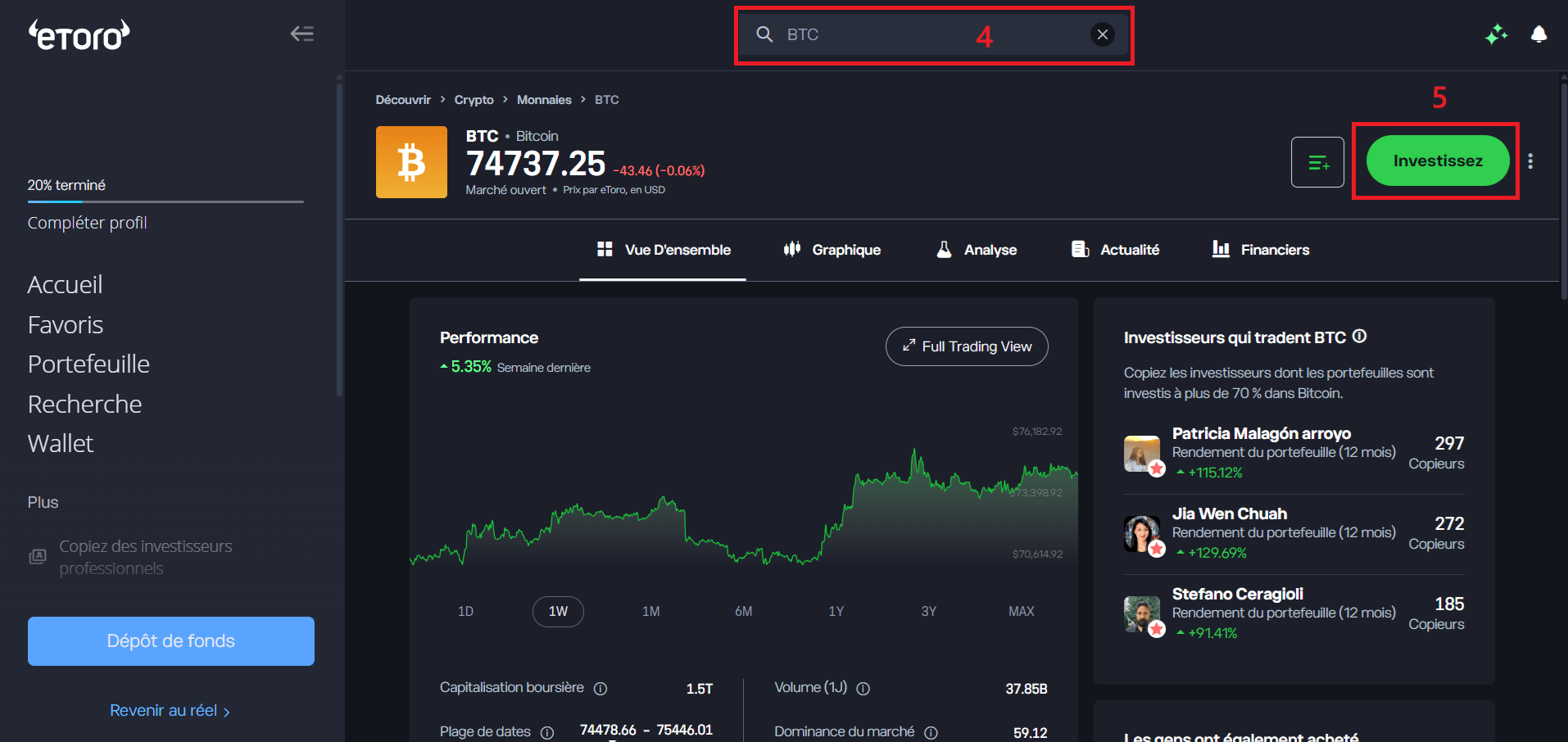Switch to the Graphique tab
The width and height of the screenshot is (1568, 742).
832,250
